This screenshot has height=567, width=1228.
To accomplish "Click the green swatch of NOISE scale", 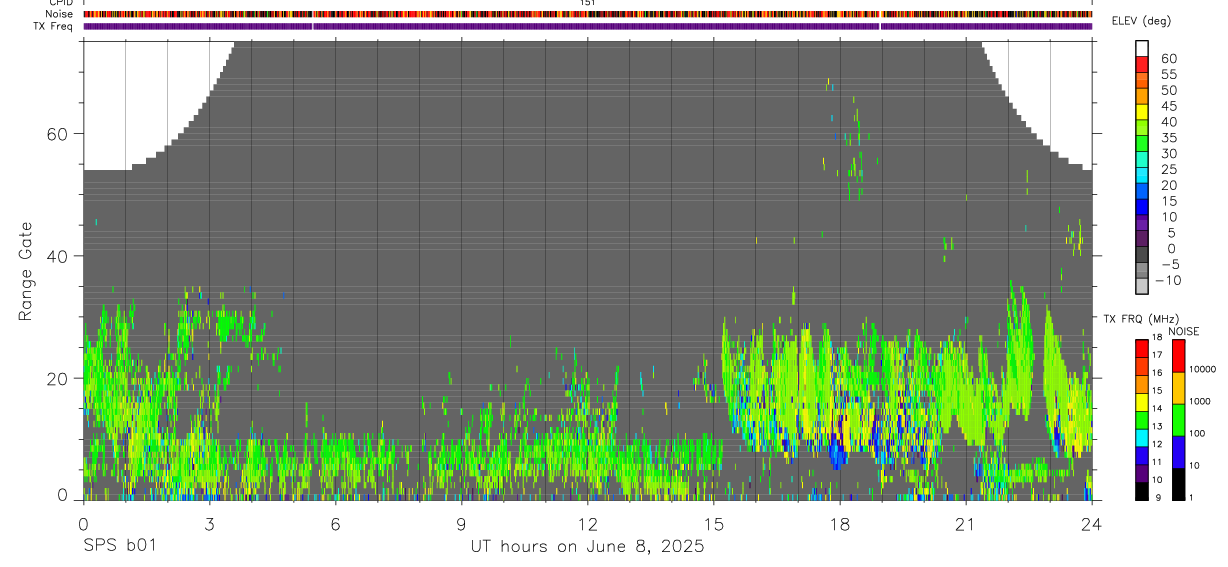I will click(x=1178, y=420).
